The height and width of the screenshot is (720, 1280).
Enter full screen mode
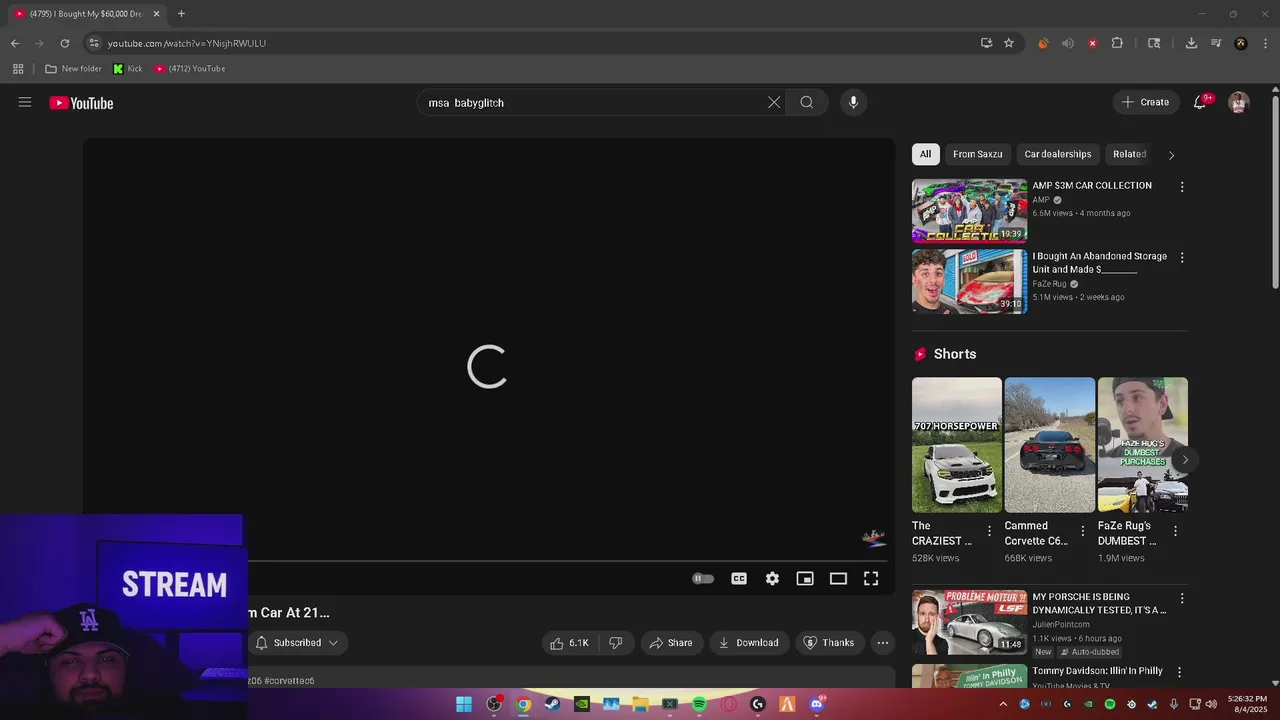pos(871,578)
